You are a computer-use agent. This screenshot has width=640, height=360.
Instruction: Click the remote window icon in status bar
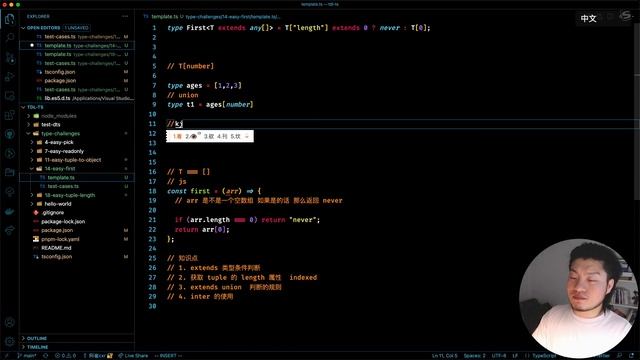click(7, 356)
